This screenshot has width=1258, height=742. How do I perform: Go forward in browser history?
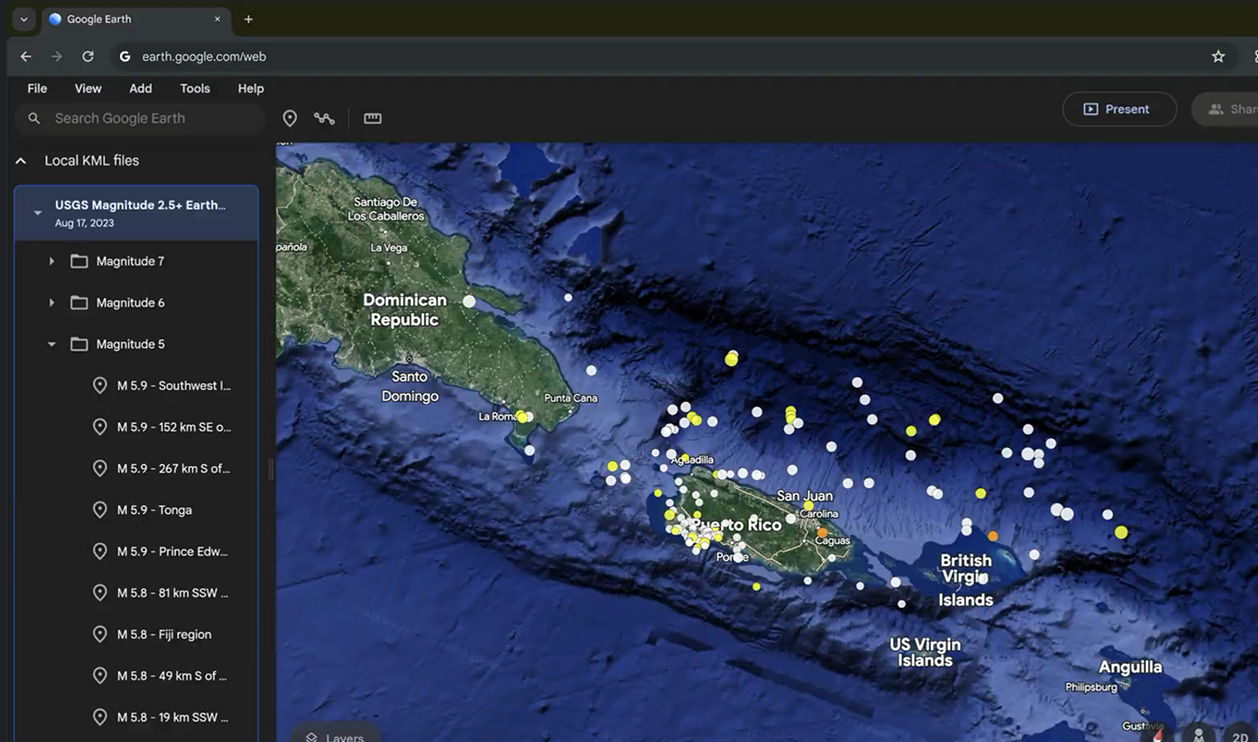(57, 57)
